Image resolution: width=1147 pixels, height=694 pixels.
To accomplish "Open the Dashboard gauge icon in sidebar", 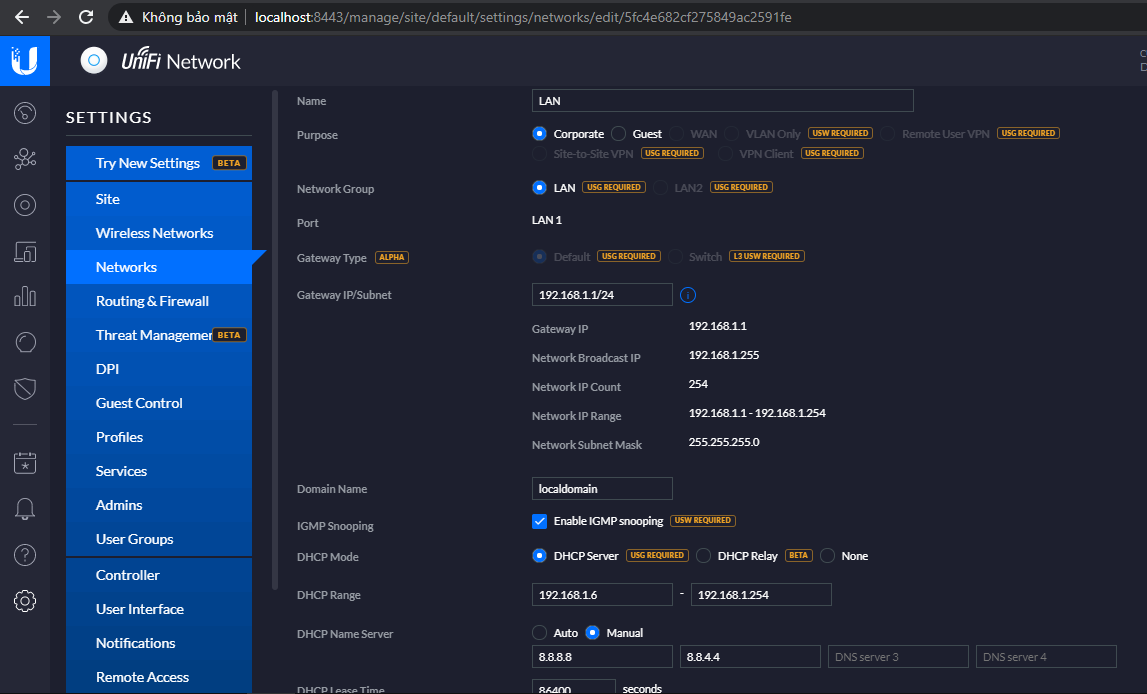I will [25, 113].
